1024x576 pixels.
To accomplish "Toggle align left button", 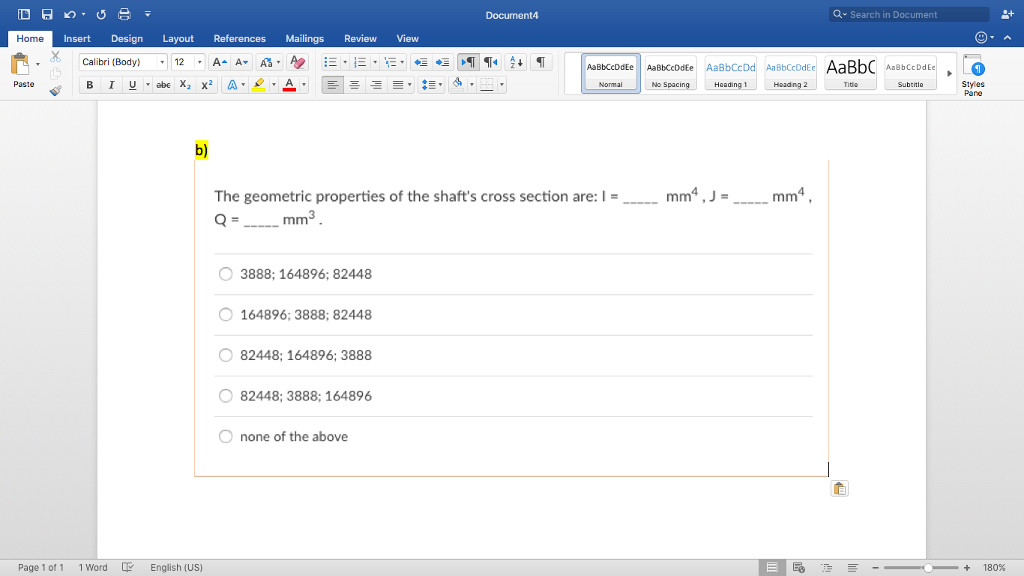I will coord(332,85).
